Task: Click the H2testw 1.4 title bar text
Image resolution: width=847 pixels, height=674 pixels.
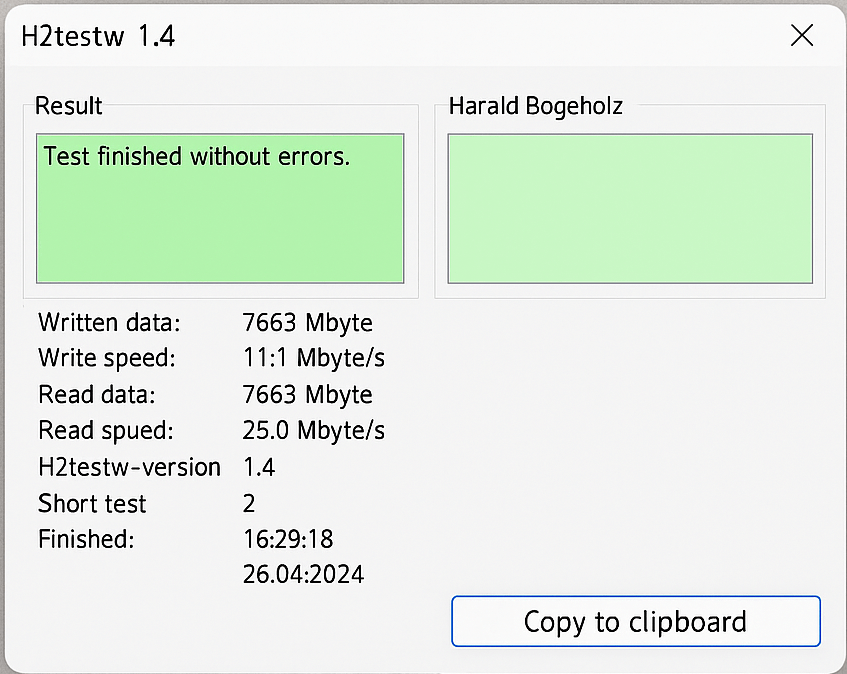Action: [99, 37]
